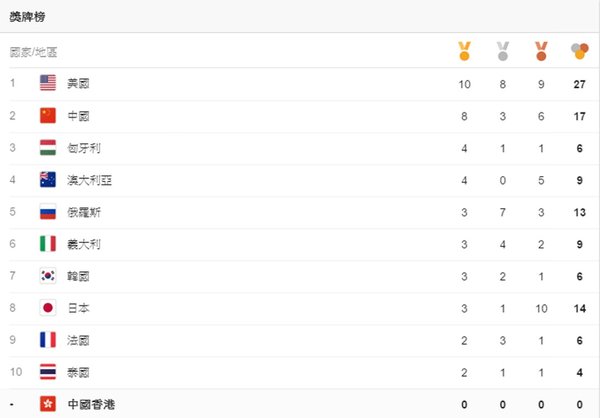Click the total medals column icon
Viewport: 600px width, 418px height.
click(x=579, y=51)
